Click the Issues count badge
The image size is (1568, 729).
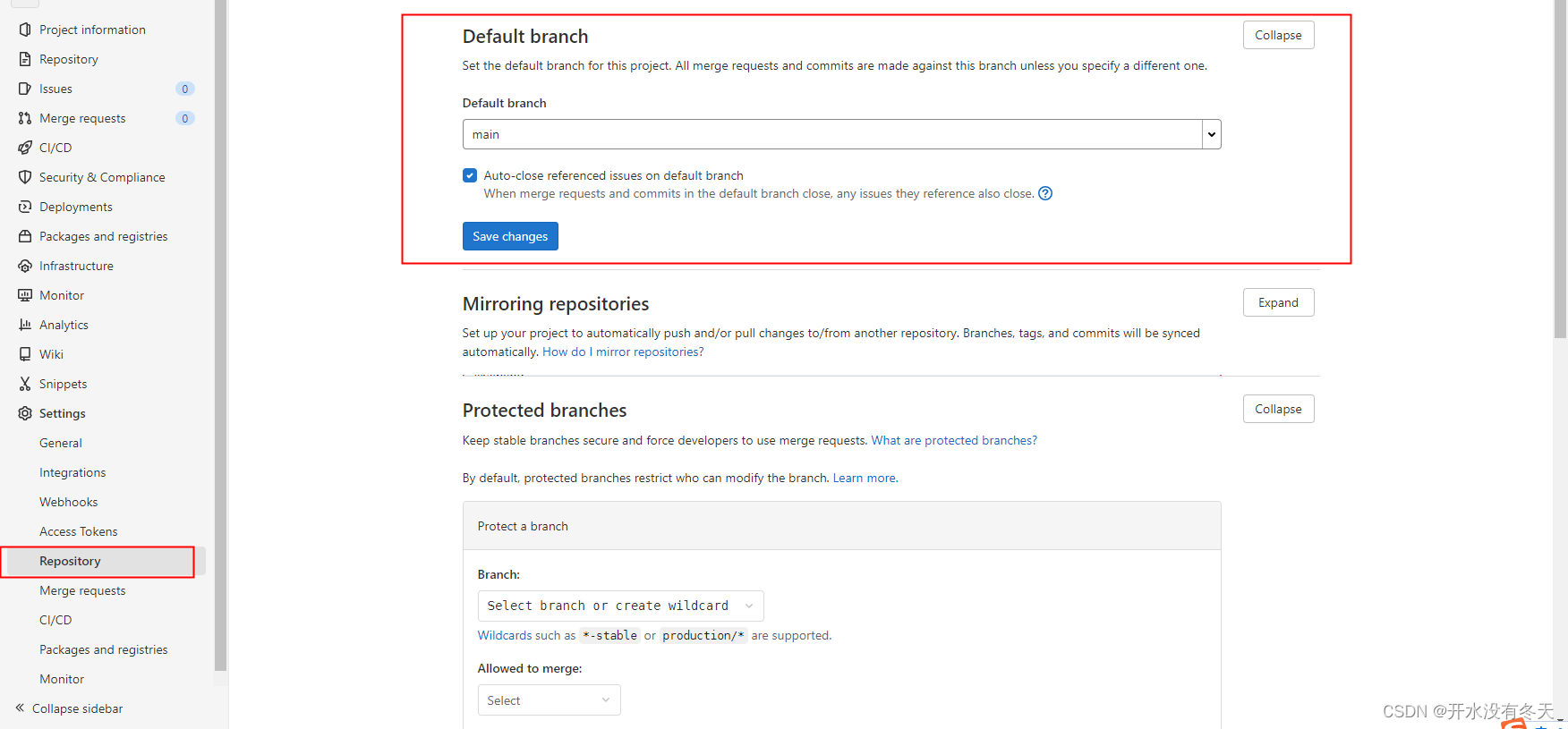point(185,89)
